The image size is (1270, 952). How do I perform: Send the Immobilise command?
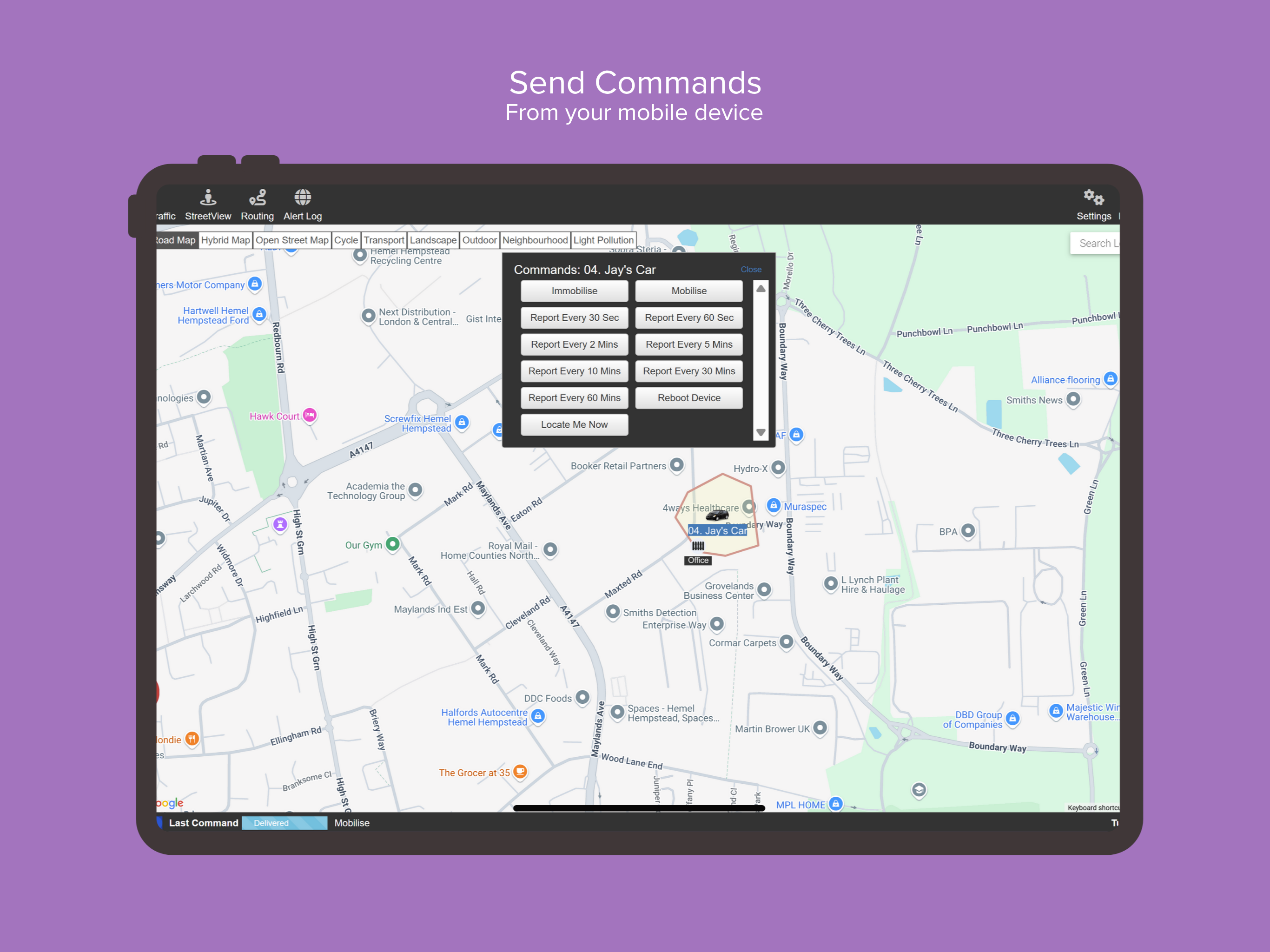tap(574, 291)
